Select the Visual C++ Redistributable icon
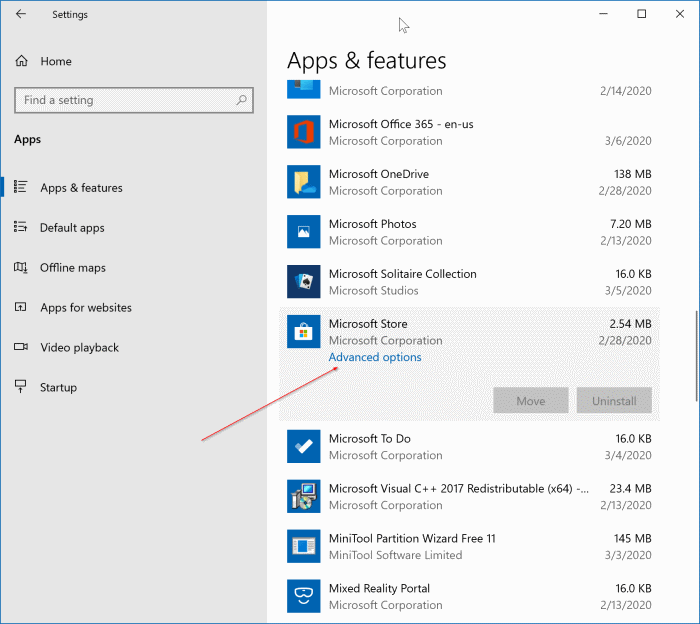 click(304, 496)
